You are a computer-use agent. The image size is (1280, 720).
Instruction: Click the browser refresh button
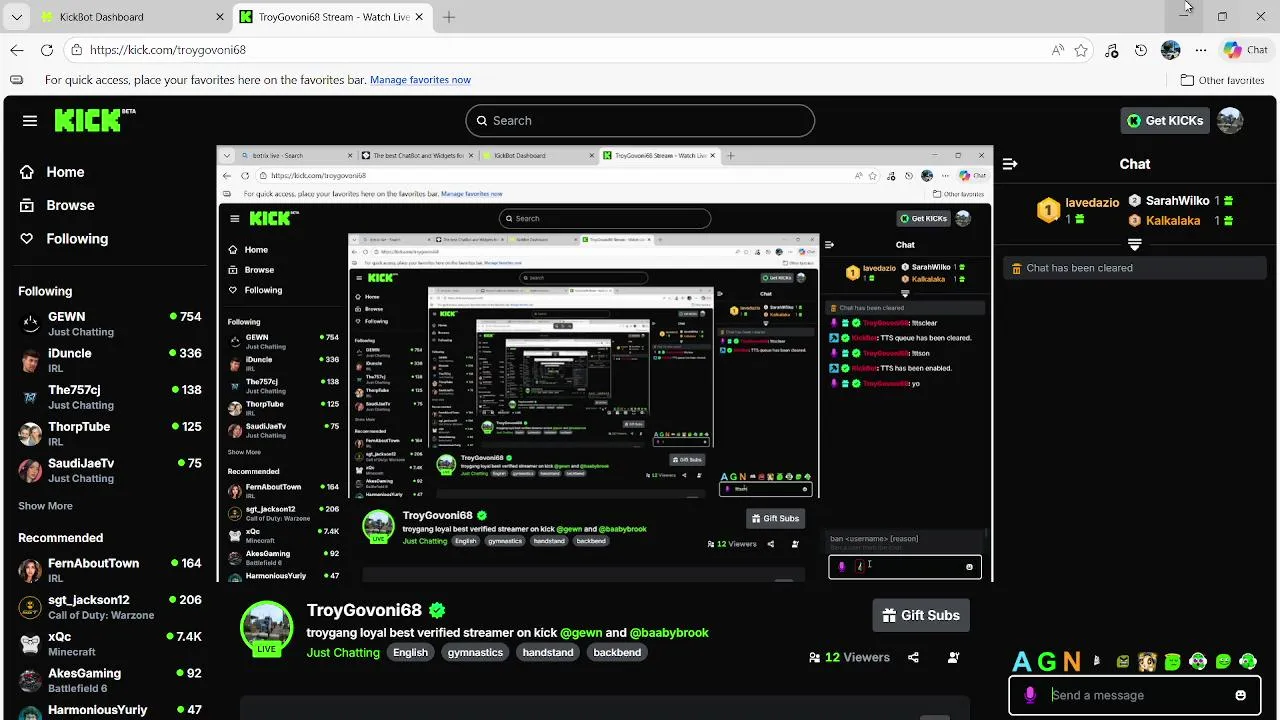tap(47, 50)
